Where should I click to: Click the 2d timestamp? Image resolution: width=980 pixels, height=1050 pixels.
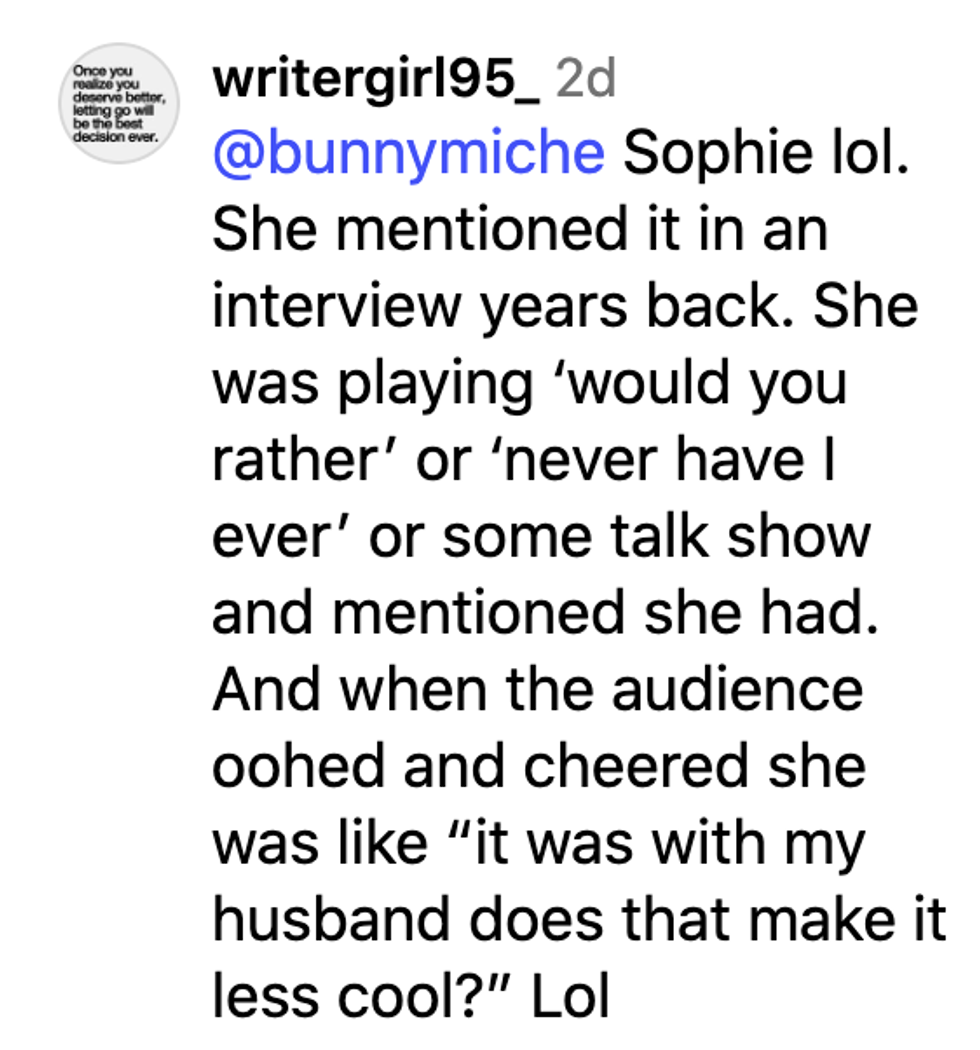(x=585, y=79)
